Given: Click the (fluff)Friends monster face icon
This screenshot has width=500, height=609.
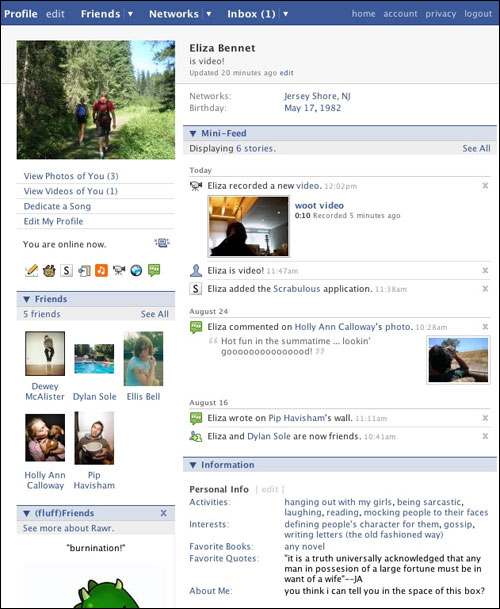Looking at the screenshot, I should 49,270.
